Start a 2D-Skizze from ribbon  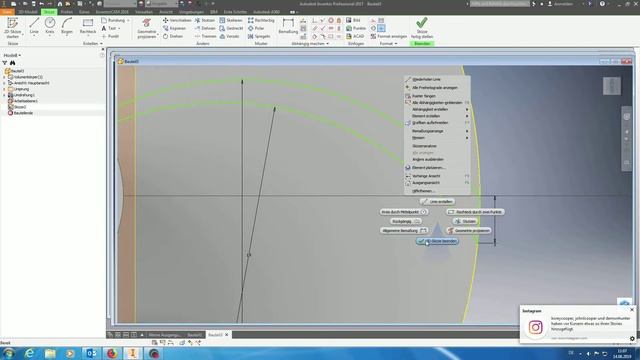click(x=13, y=28)
